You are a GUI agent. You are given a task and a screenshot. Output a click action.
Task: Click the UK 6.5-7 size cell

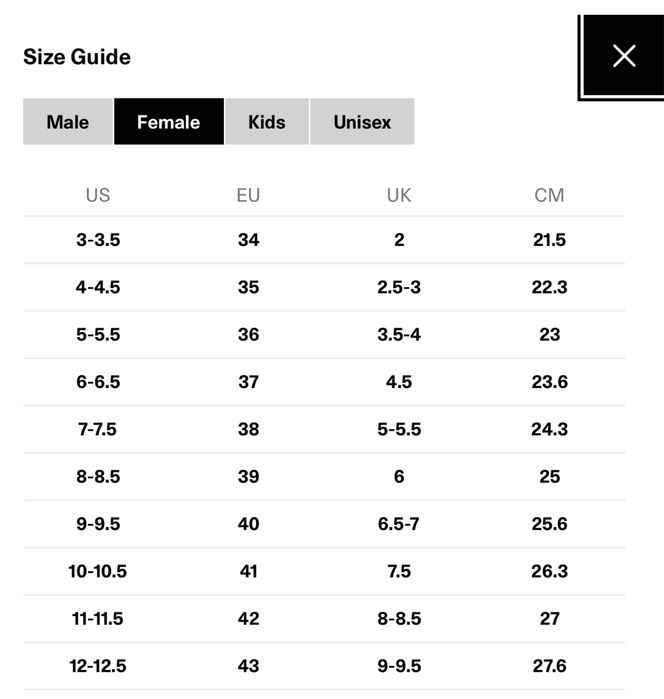[x=399, y=524]
